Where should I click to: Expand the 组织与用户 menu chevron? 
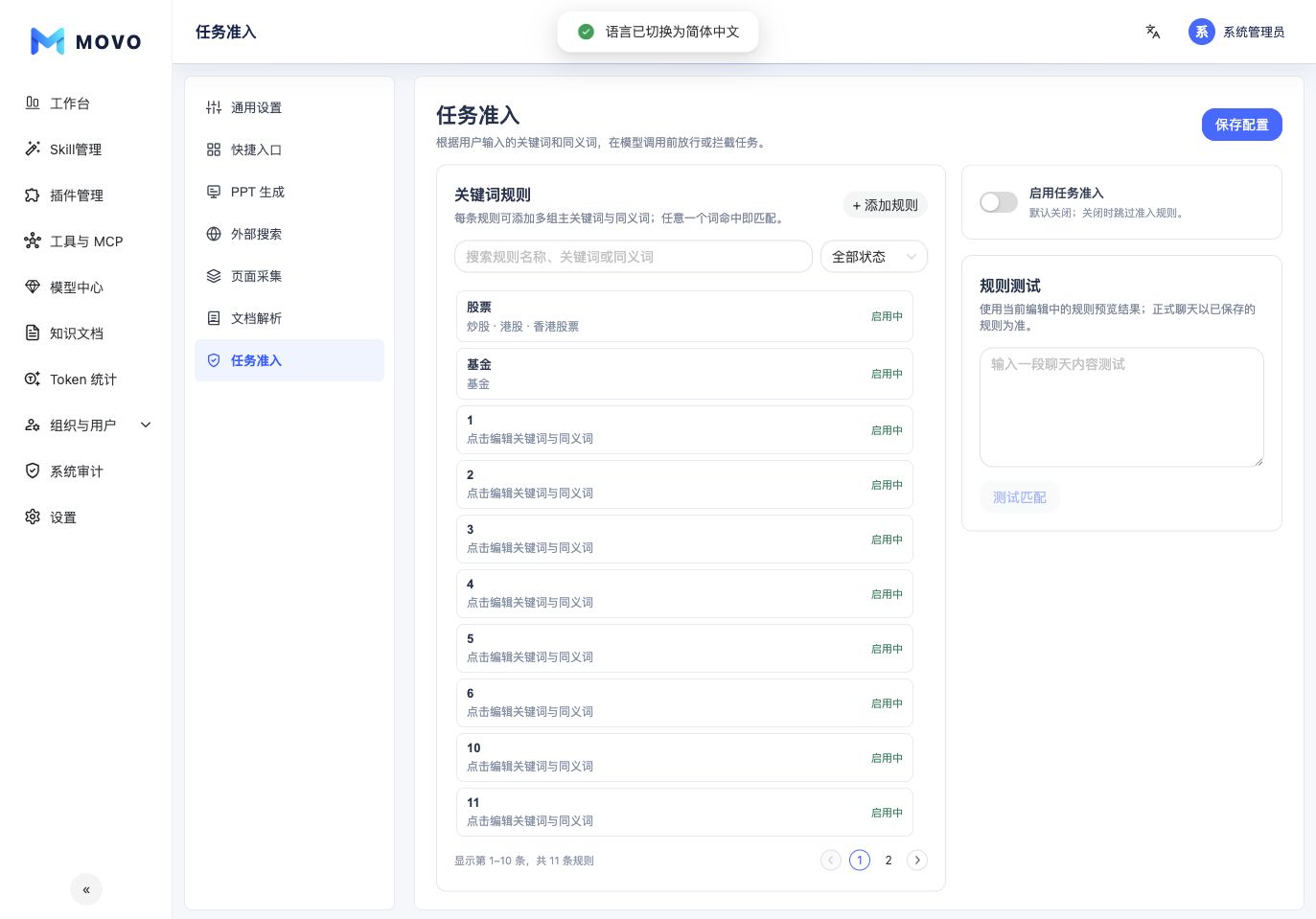146,425
